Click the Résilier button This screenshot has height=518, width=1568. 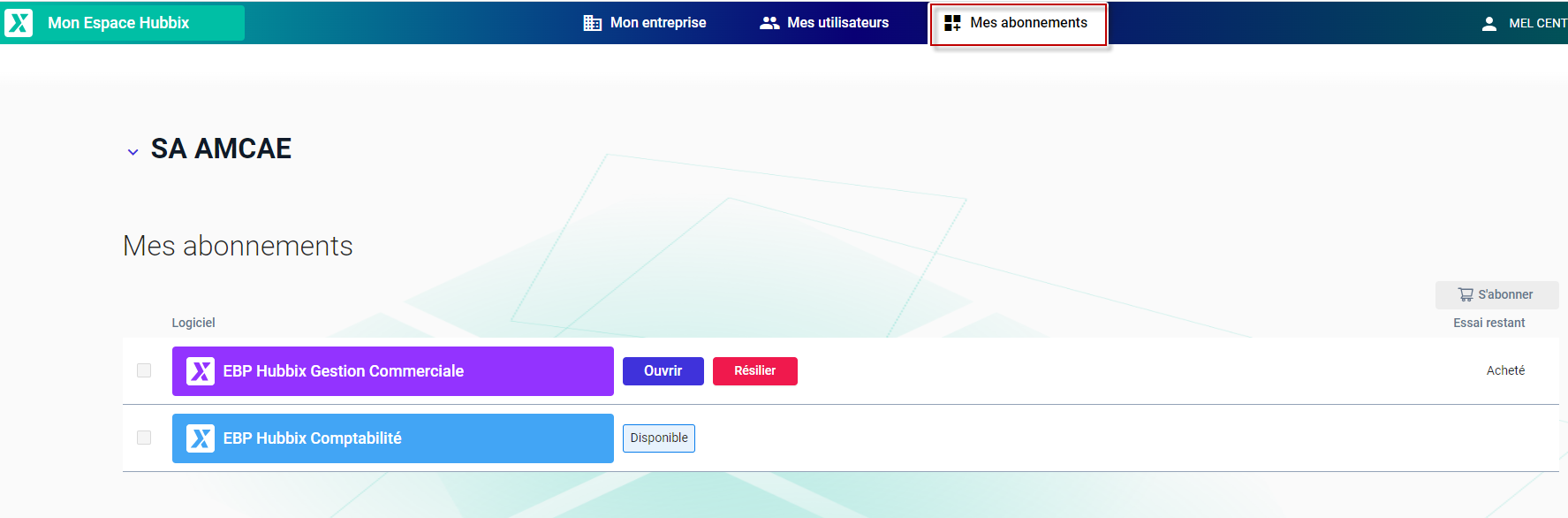(x=755, y=371)
